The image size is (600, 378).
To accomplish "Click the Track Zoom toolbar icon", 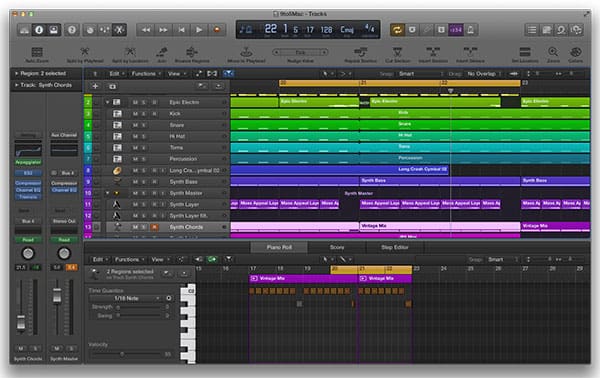I will [x=37, y=54].
